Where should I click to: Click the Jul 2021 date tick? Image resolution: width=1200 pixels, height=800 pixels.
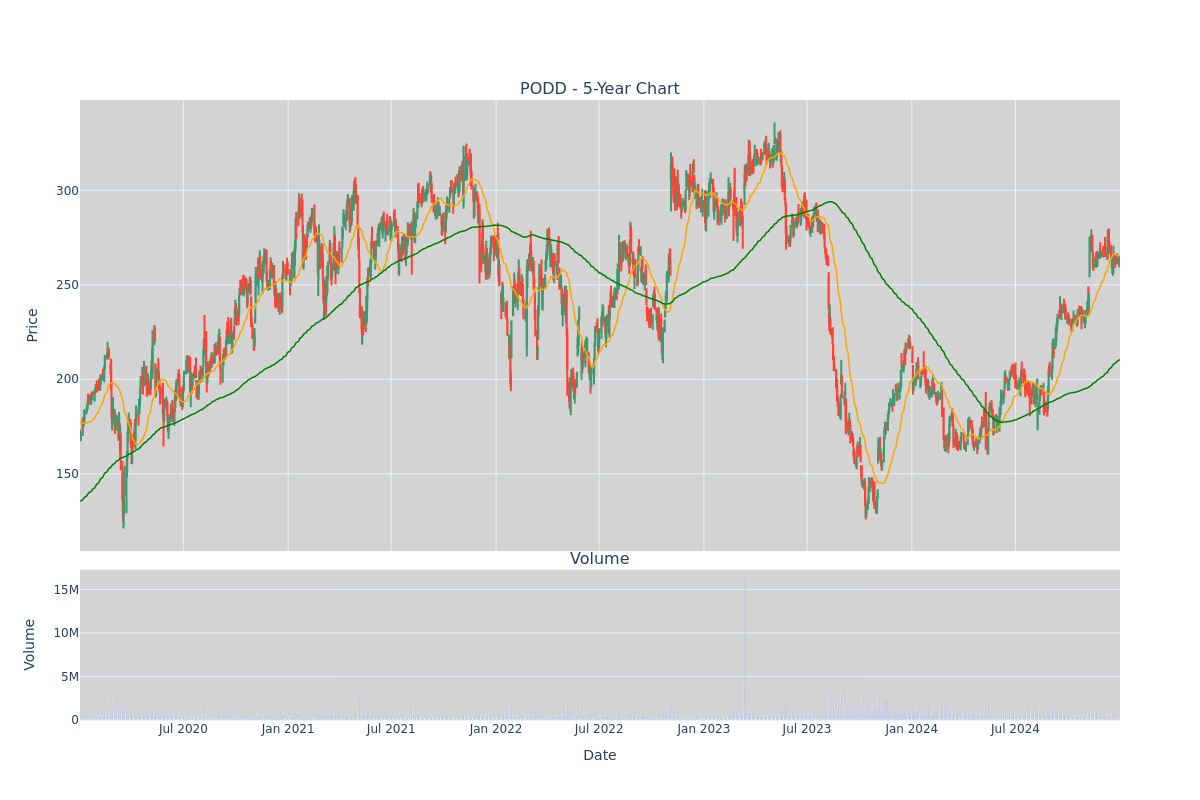[391, 729]
